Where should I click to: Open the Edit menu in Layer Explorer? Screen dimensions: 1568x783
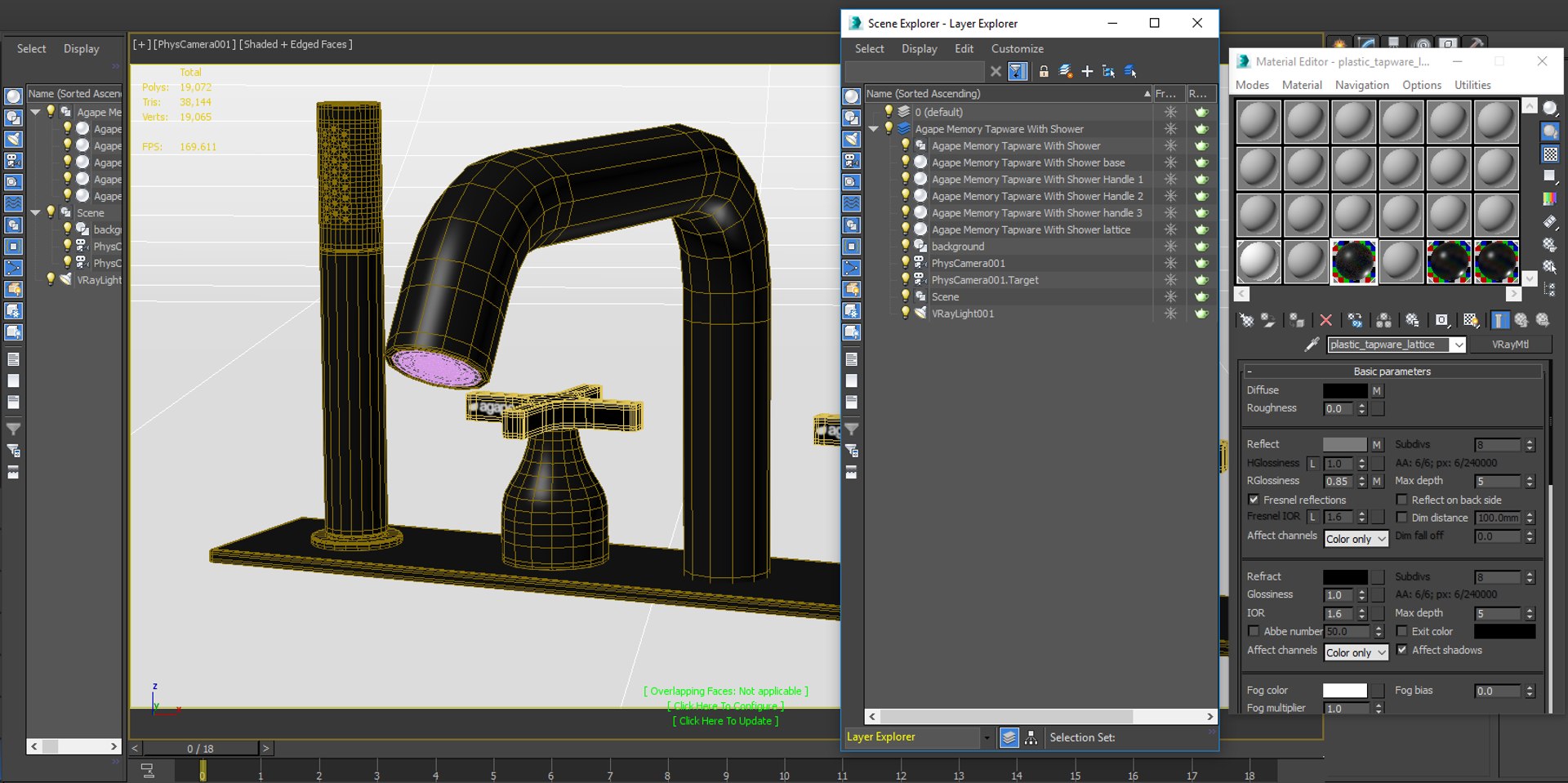(x=964, y=49)
